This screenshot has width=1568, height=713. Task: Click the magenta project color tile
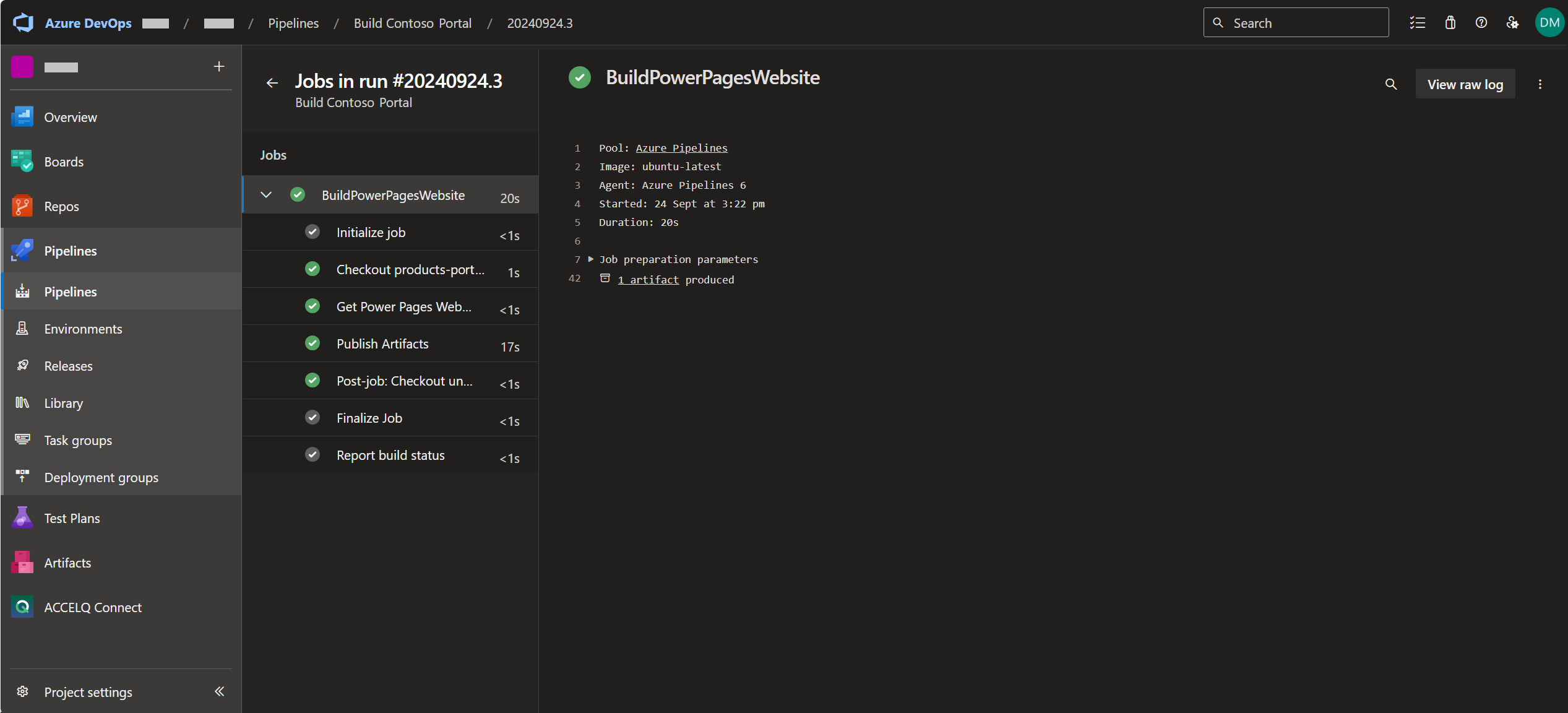pyautogui.click(x=22, y=67)
